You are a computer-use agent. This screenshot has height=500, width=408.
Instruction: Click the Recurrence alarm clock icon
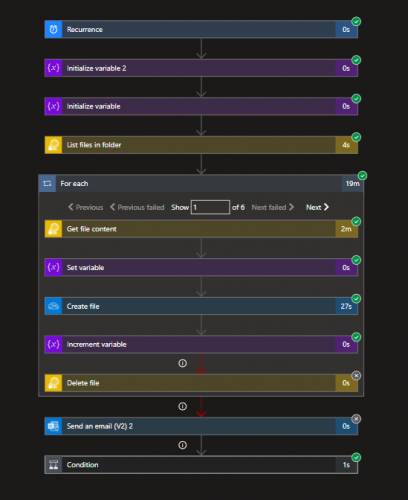(x=53, y=29)
